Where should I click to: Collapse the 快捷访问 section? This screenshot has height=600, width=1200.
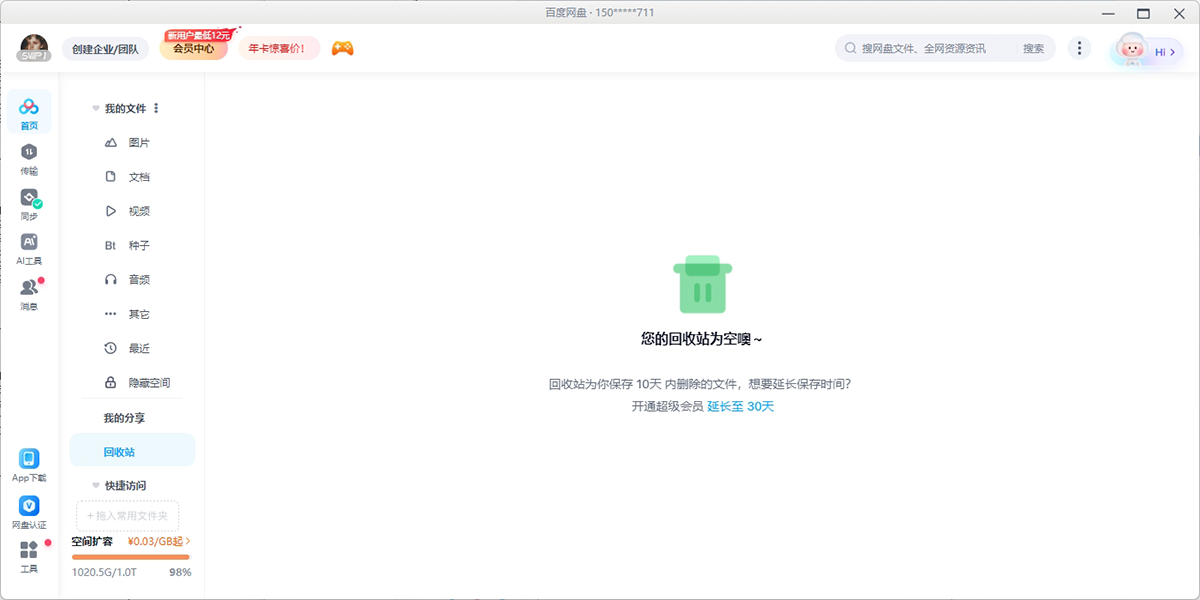coord(96,485)
